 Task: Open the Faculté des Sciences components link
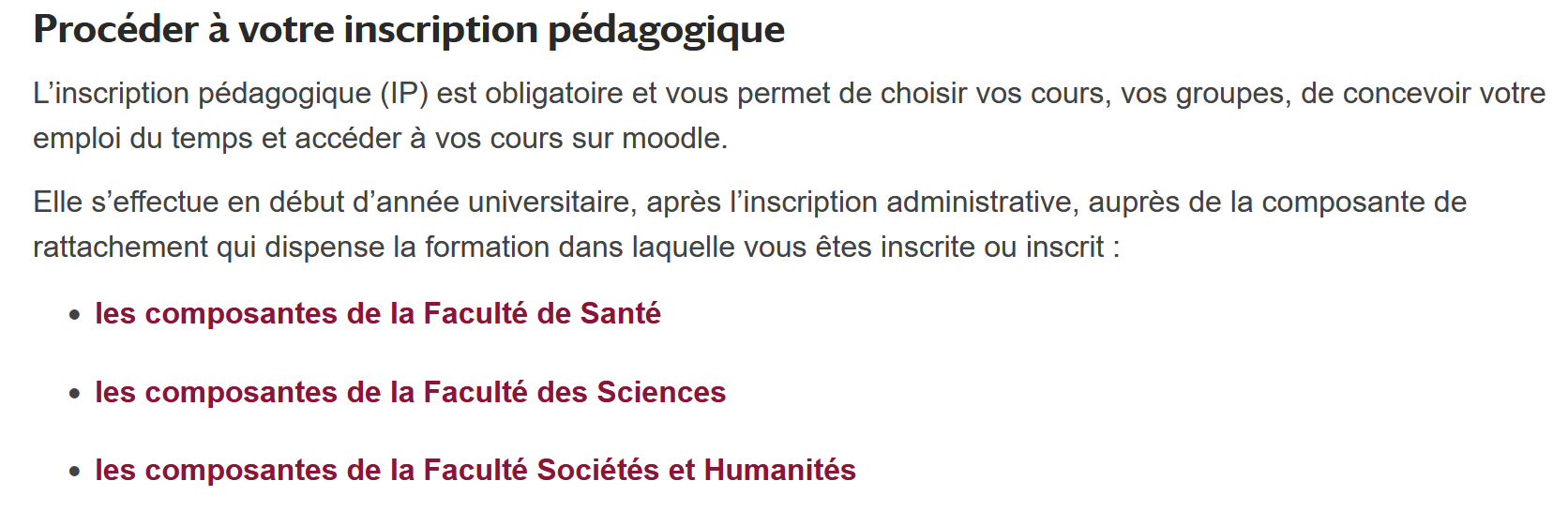(410, 392)
